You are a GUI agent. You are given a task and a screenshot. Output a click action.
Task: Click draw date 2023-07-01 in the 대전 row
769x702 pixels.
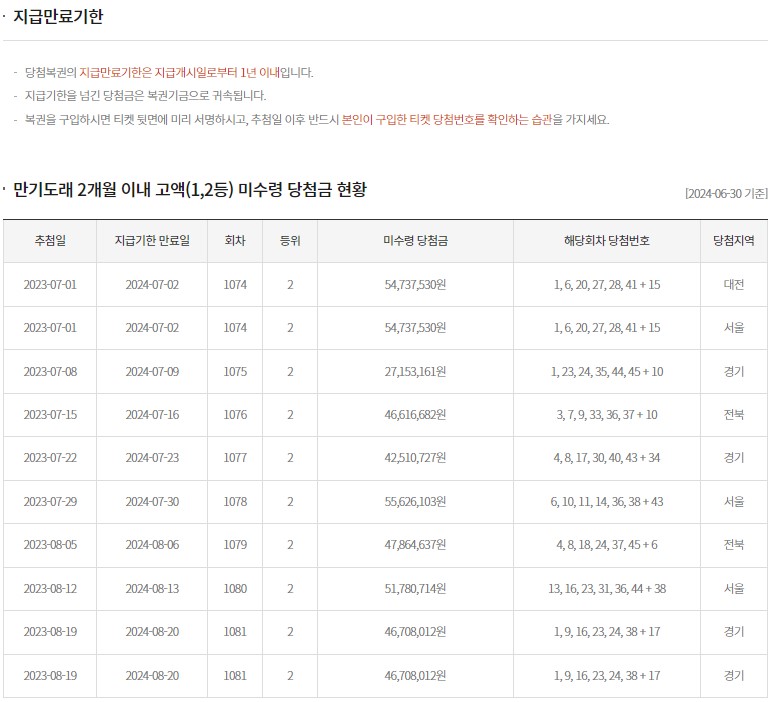click(50, 285)
